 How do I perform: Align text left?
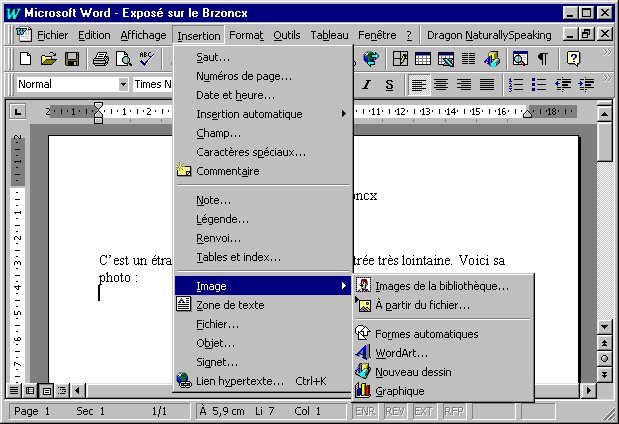[418, 84]
